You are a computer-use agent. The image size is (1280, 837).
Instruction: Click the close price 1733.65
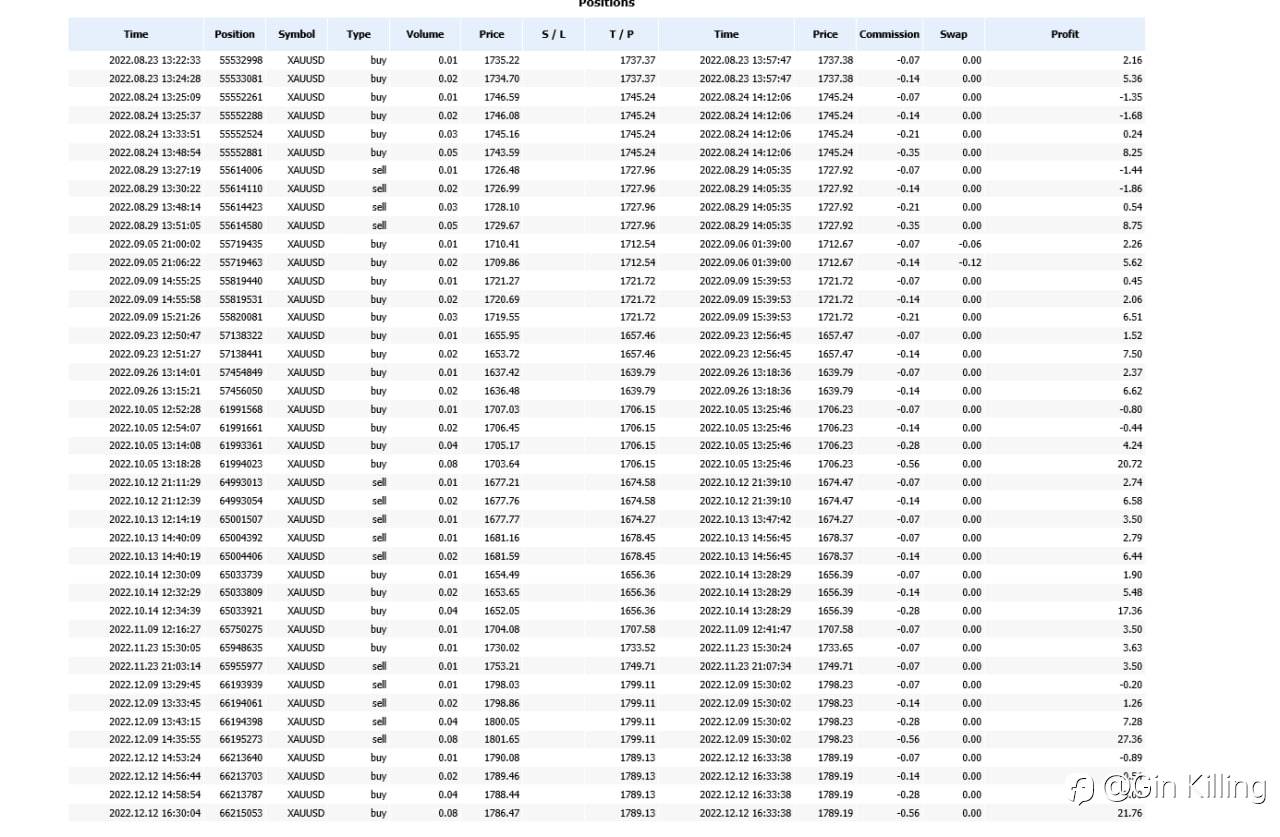(835, 647)
